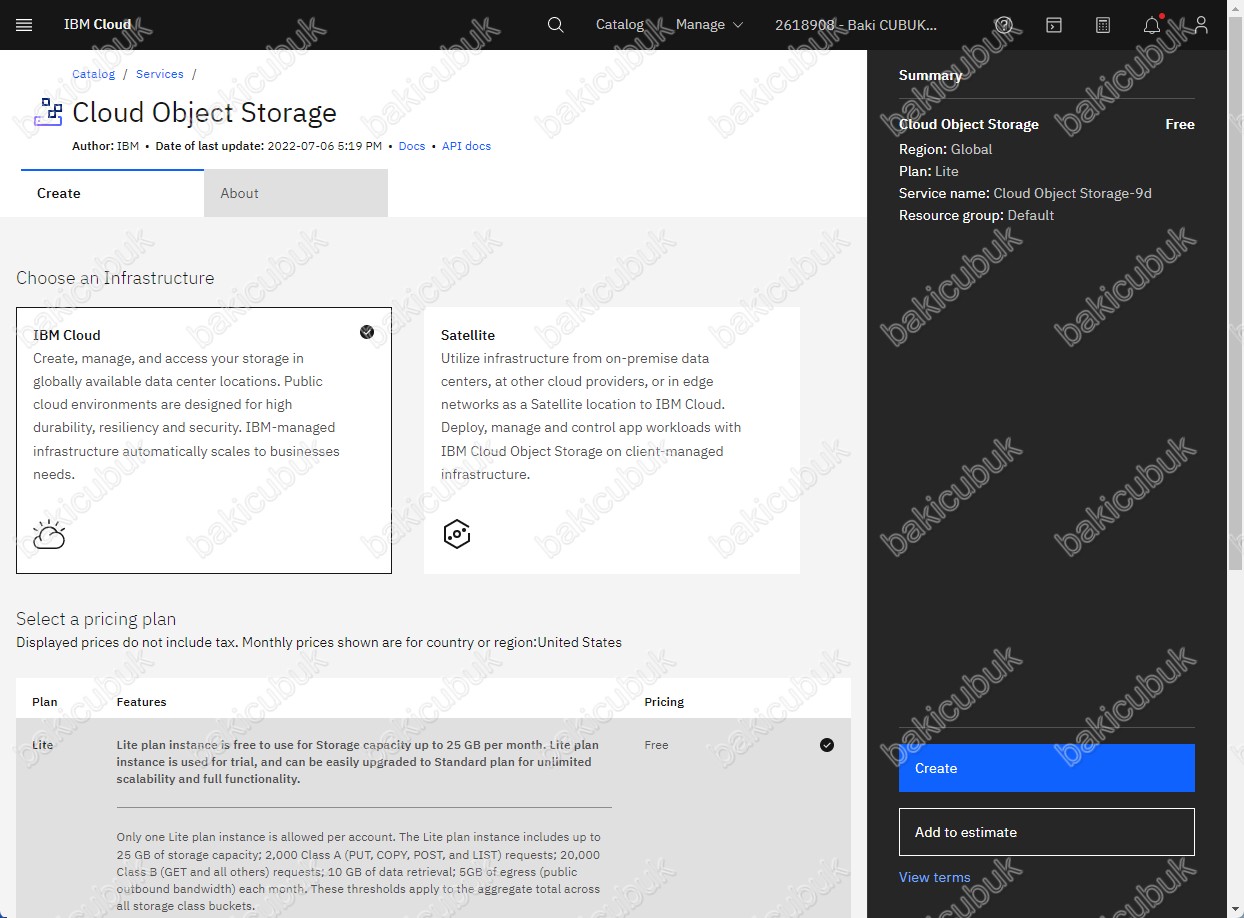Choose the Satellite infrastructure card
The width and height of the screenshot is (1244, 918).
612,440
